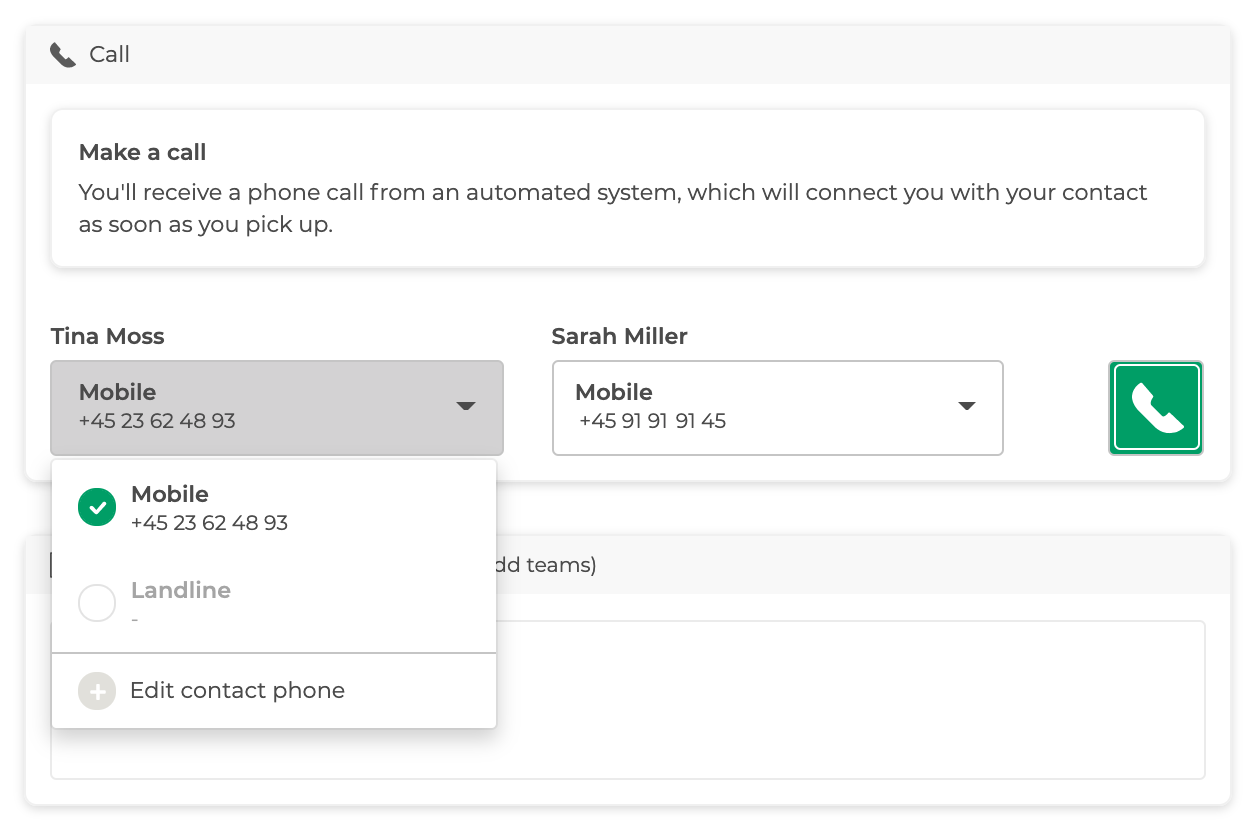This screenshot has height=834, width=1252.
Task: Click the partially hidden 'dd teams)' header text
Action: pos(545,565)
